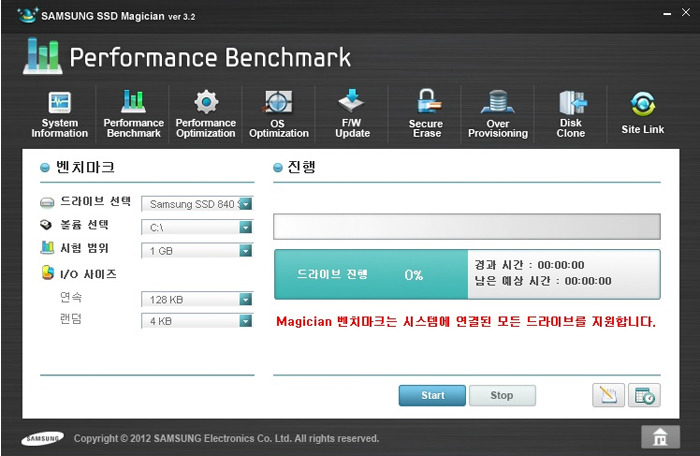Viewport: 700px width, 456px height.
Task: Go to Performance Optimization
Action: [x=206, y=114]
